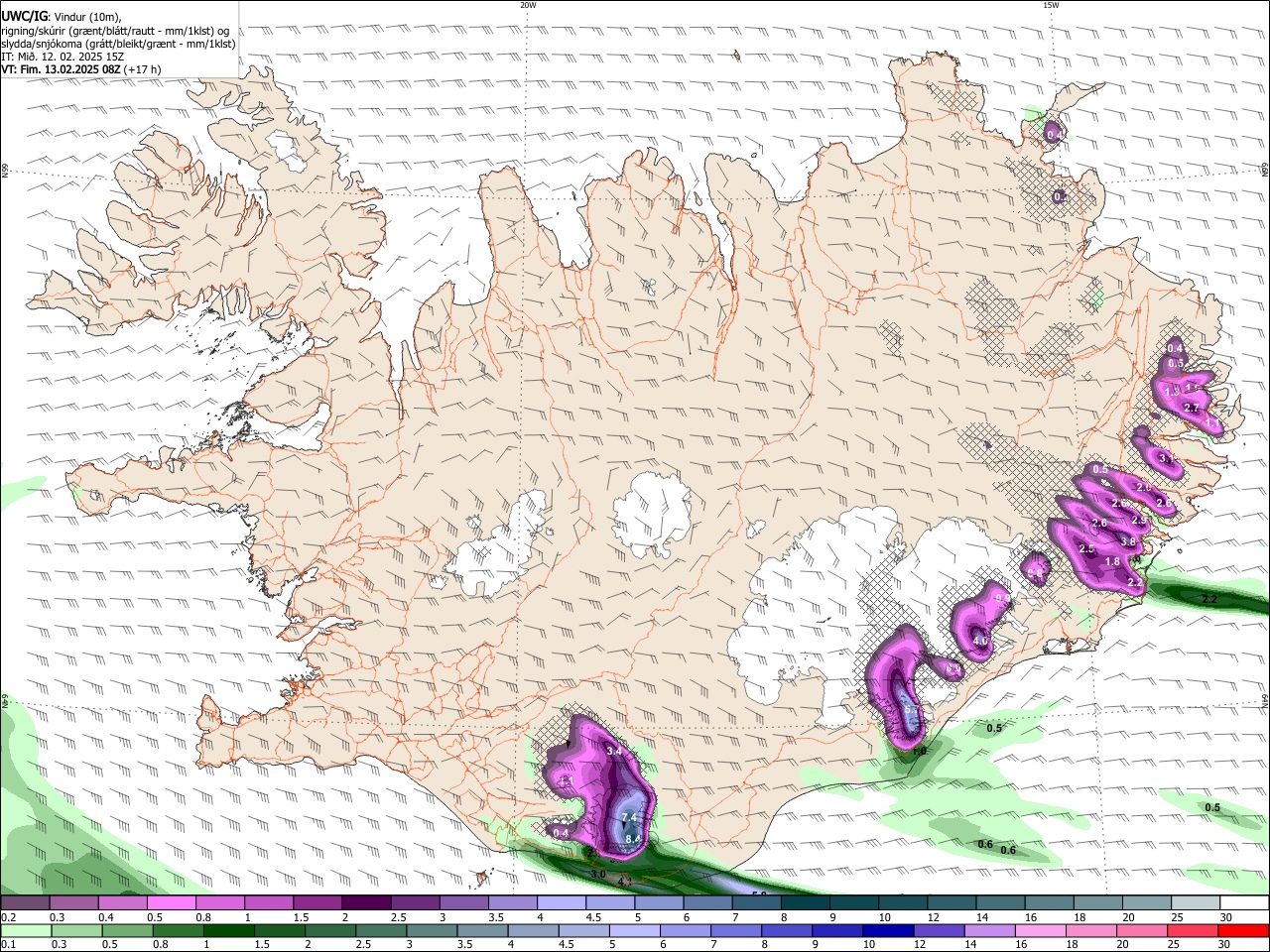Image resolution: width=1270 pixels, height=952 pixels.
Task: Click the '1.0' rain value below the 5.7 cell
Action: 918,752
